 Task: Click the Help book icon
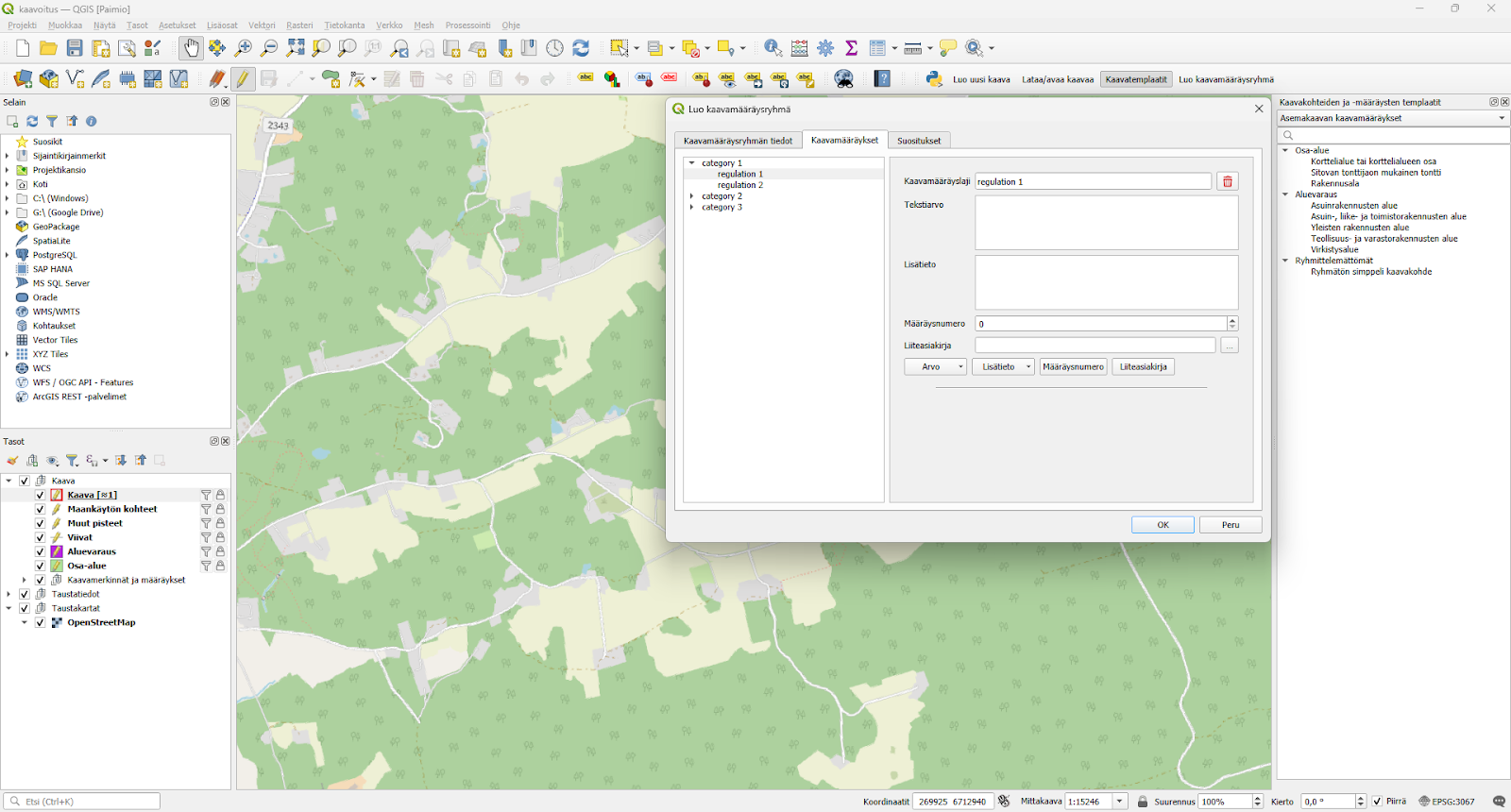883,79
